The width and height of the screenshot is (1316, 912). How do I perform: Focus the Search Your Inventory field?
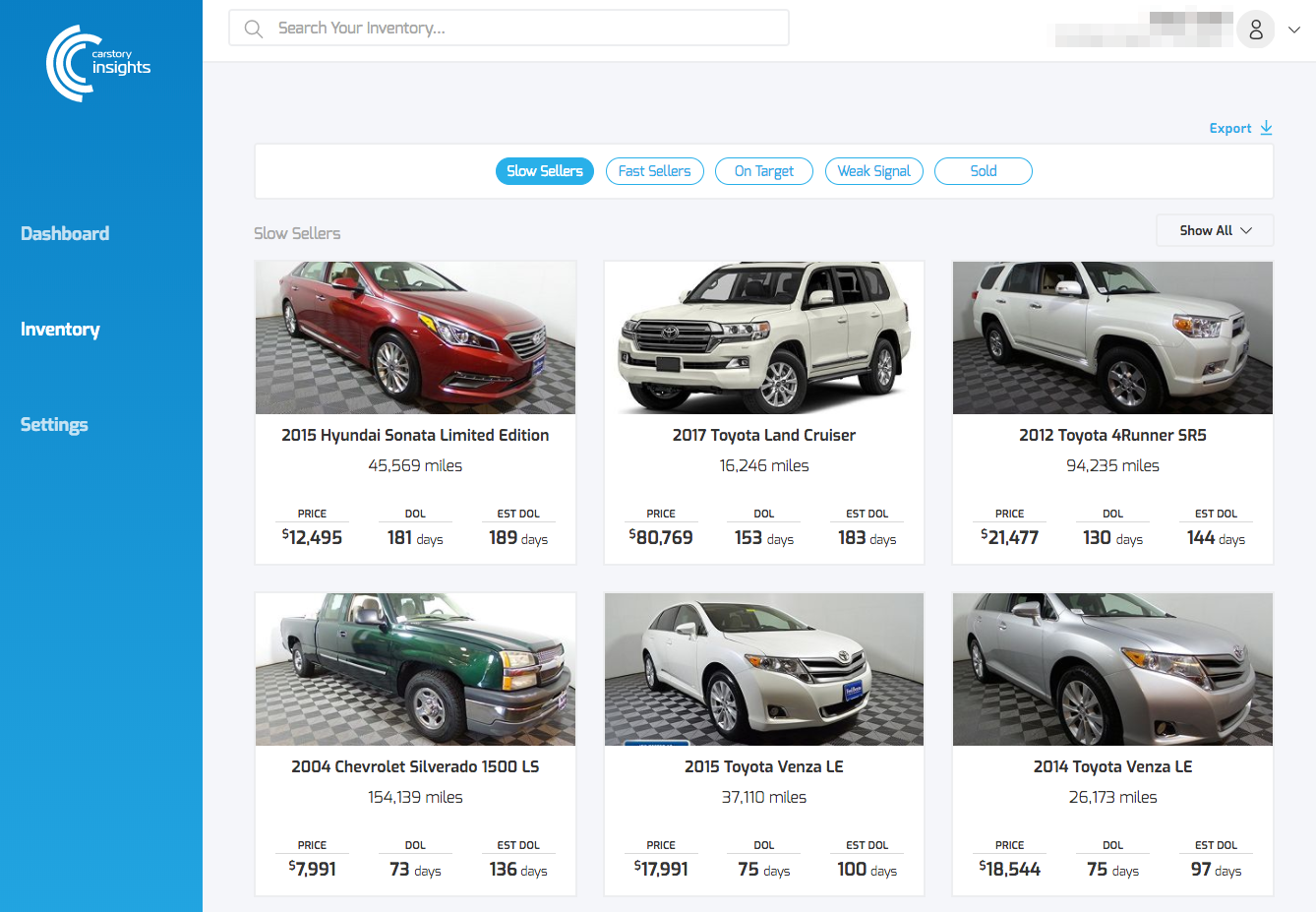click(508, 28)
